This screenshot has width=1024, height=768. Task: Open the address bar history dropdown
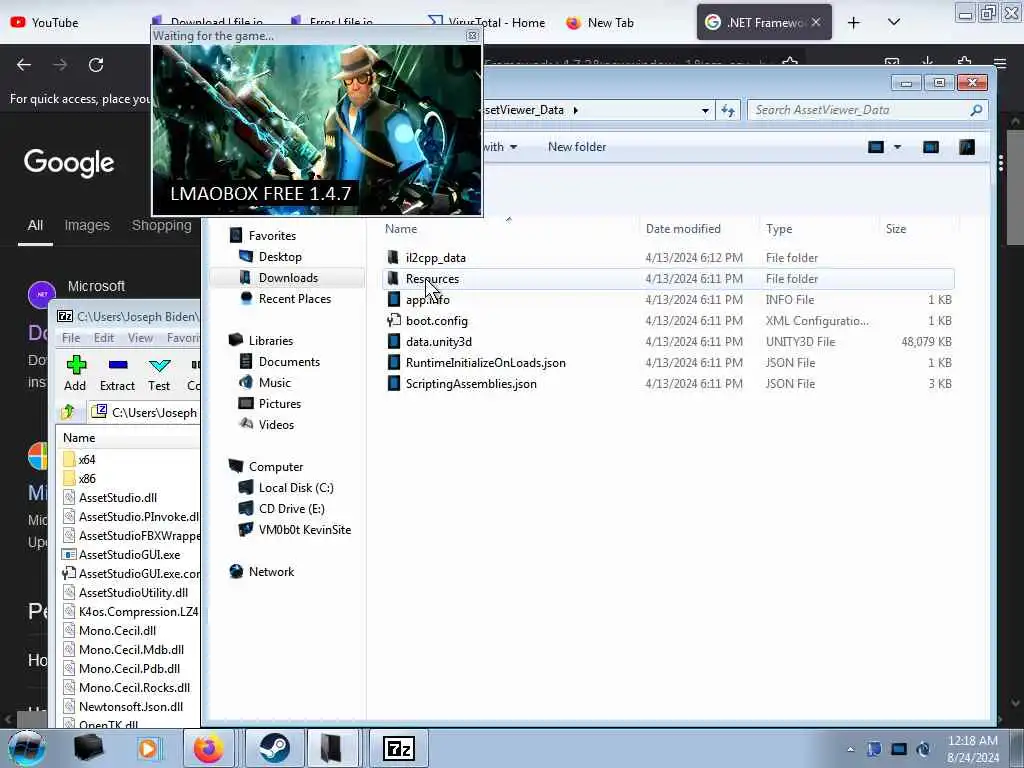point(705,110)
